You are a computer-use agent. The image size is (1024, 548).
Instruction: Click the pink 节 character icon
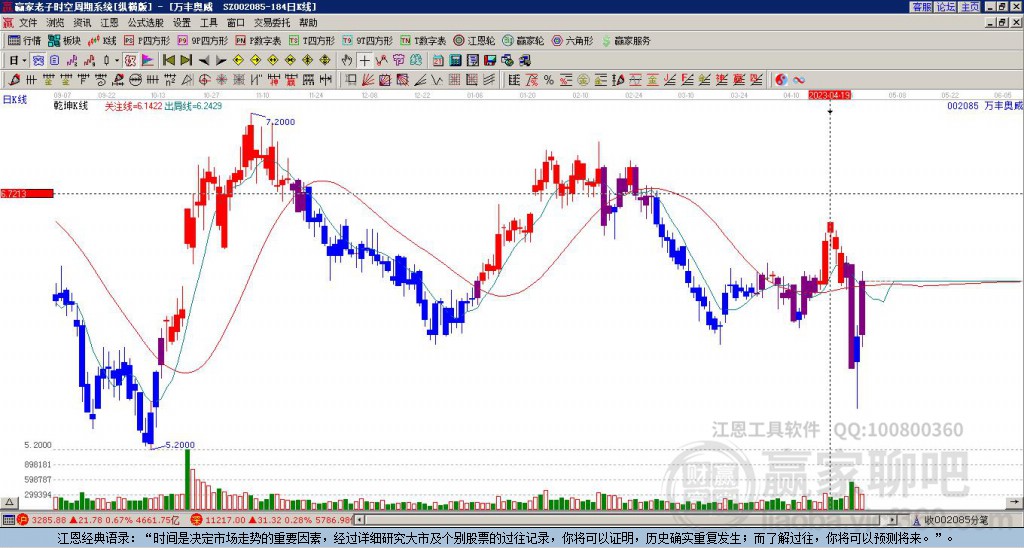click(x=398, y=61)
